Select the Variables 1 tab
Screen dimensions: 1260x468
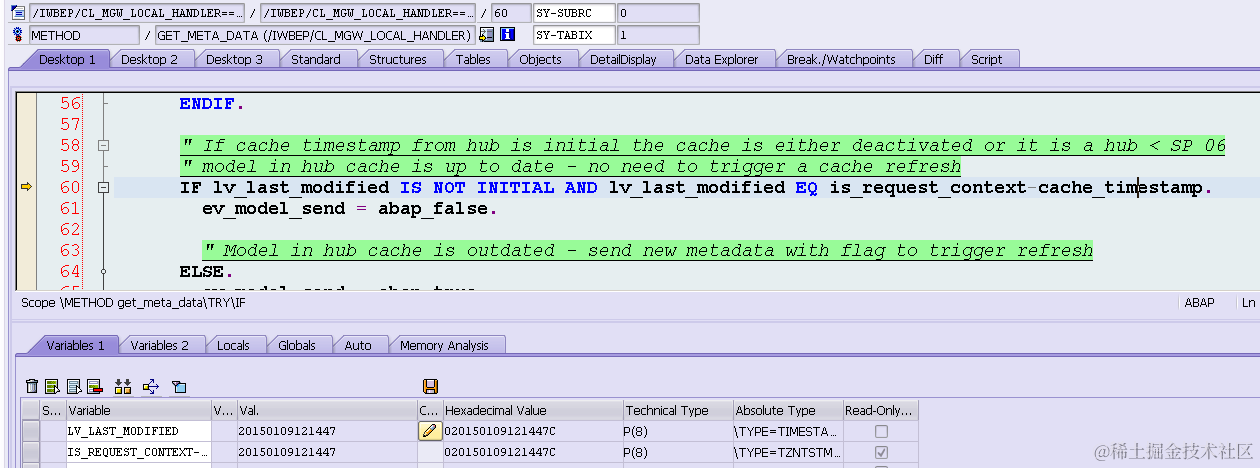tap(75, 345)
